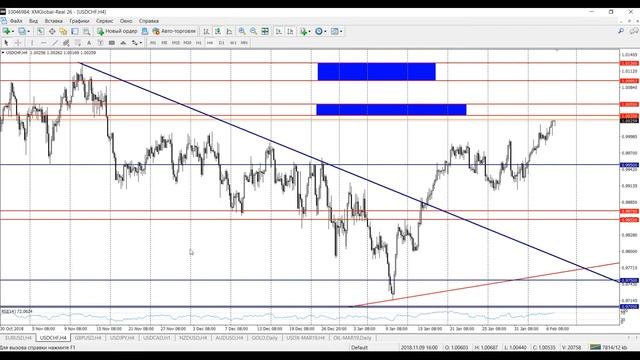This screenshot has height=360, width=640.
Task: Expand the Templates dropdown arrow
Action: (x=341, y=31)
